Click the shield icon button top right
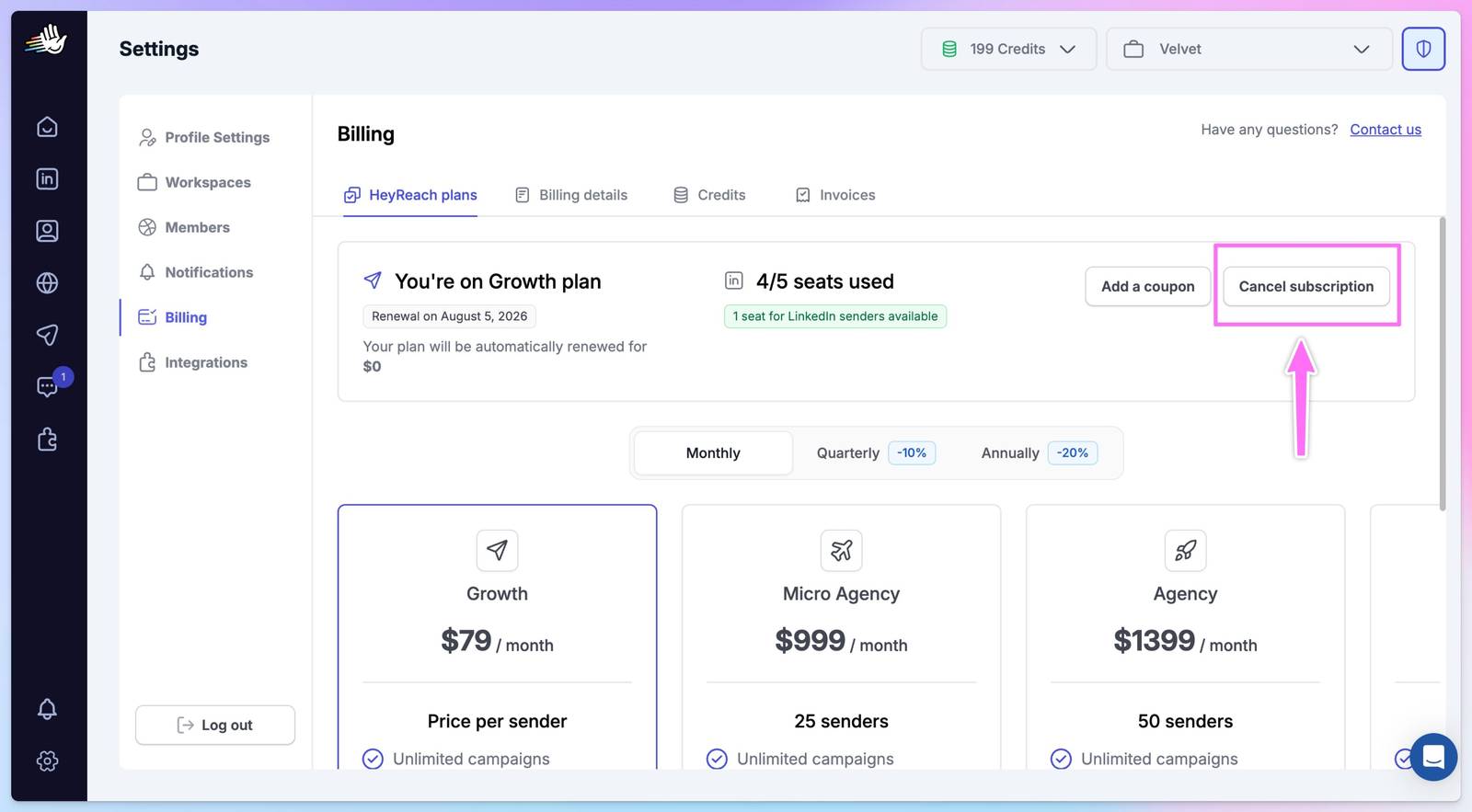 click(x=1423, y=49)
